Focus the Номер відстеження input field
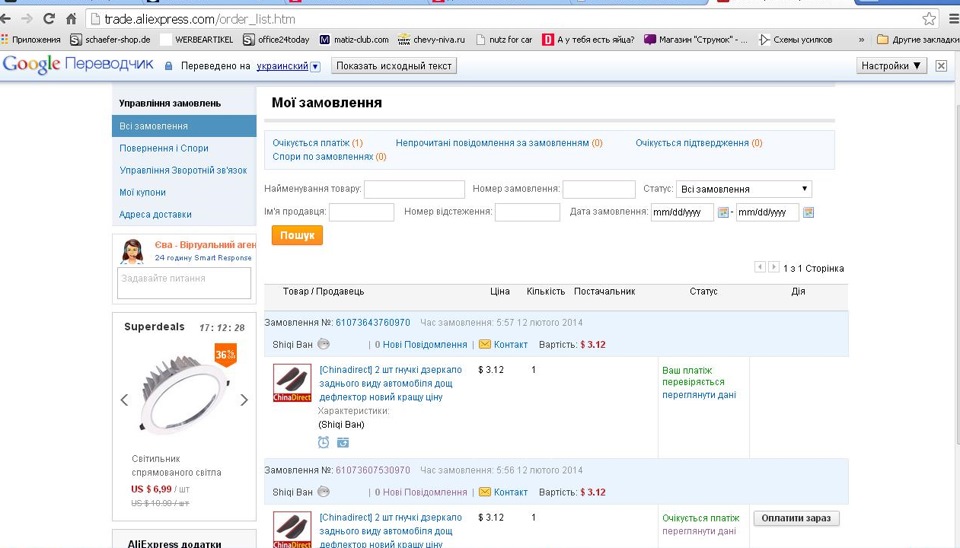Screen dimensions: 960x548 527,212
